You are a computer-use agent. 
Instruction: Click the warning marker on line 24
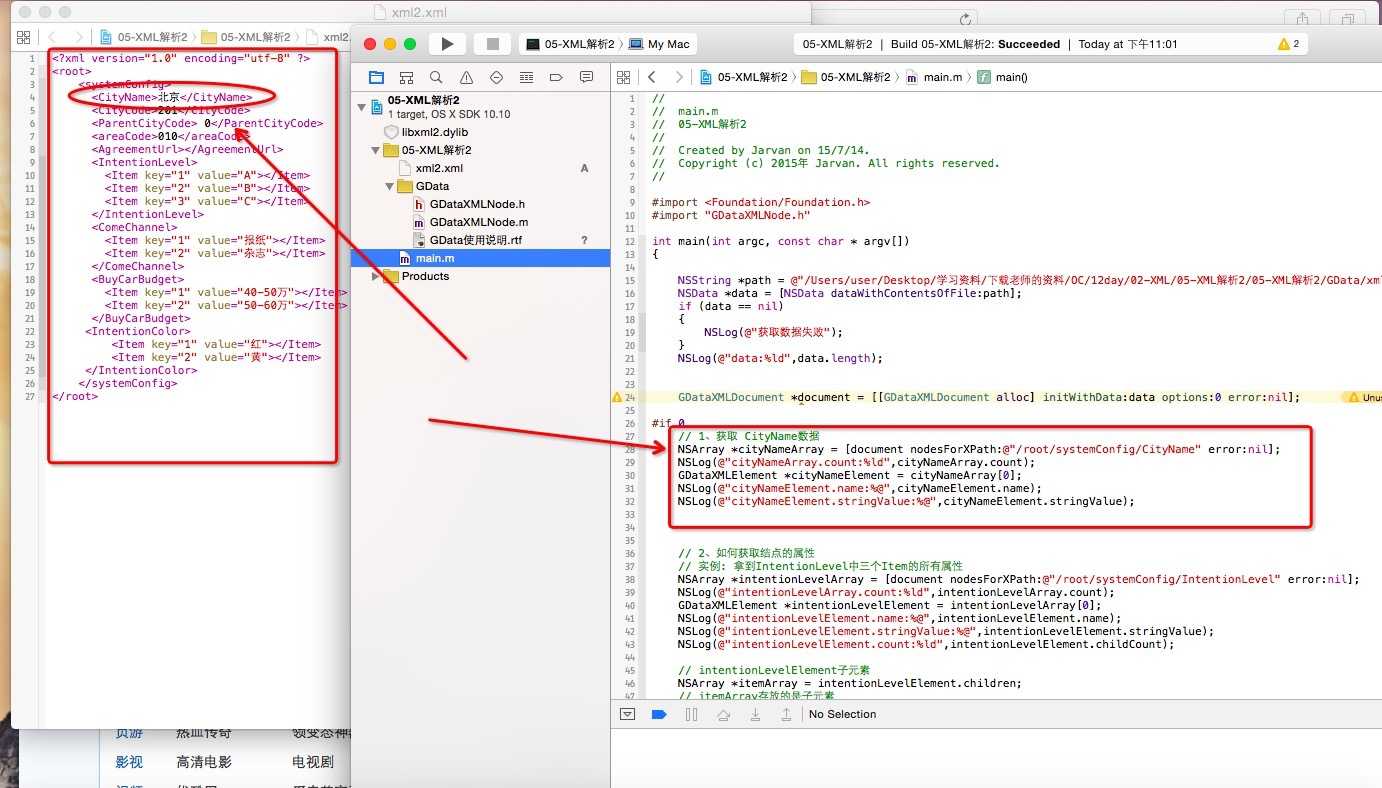point(617,397)
